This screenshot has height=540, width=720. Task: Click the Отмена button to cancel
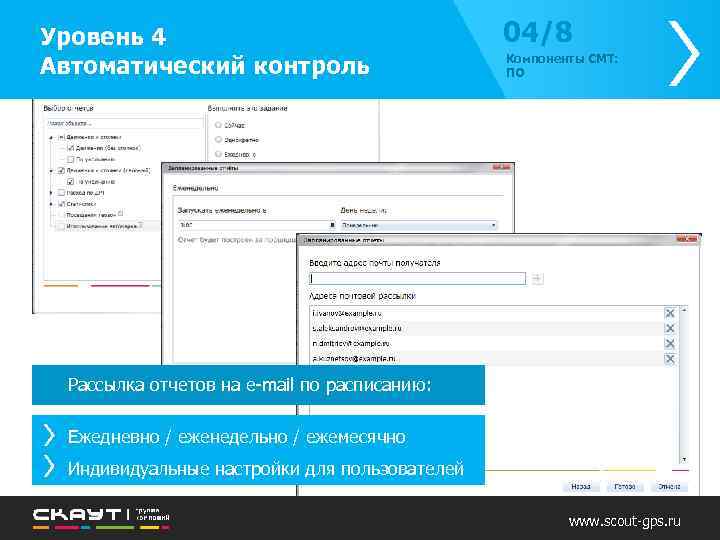[669, 486]
